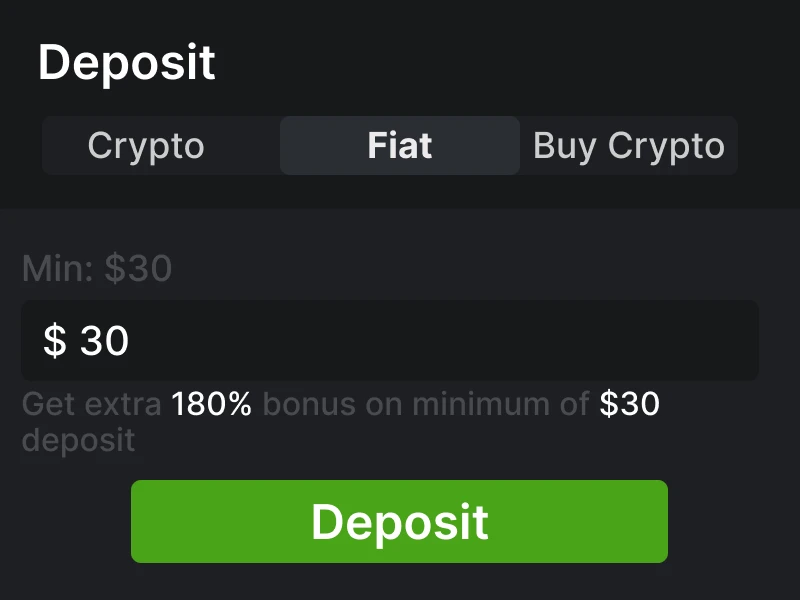Click the 180% bonus text

211,404
